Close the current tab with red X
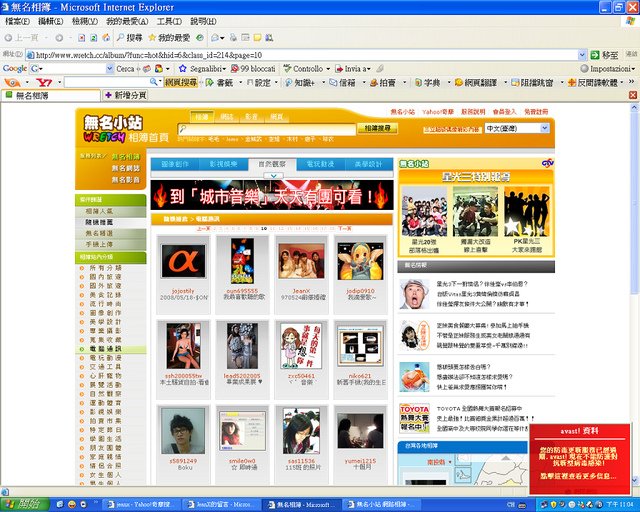The image size is (640, 512). click(633, 95)
